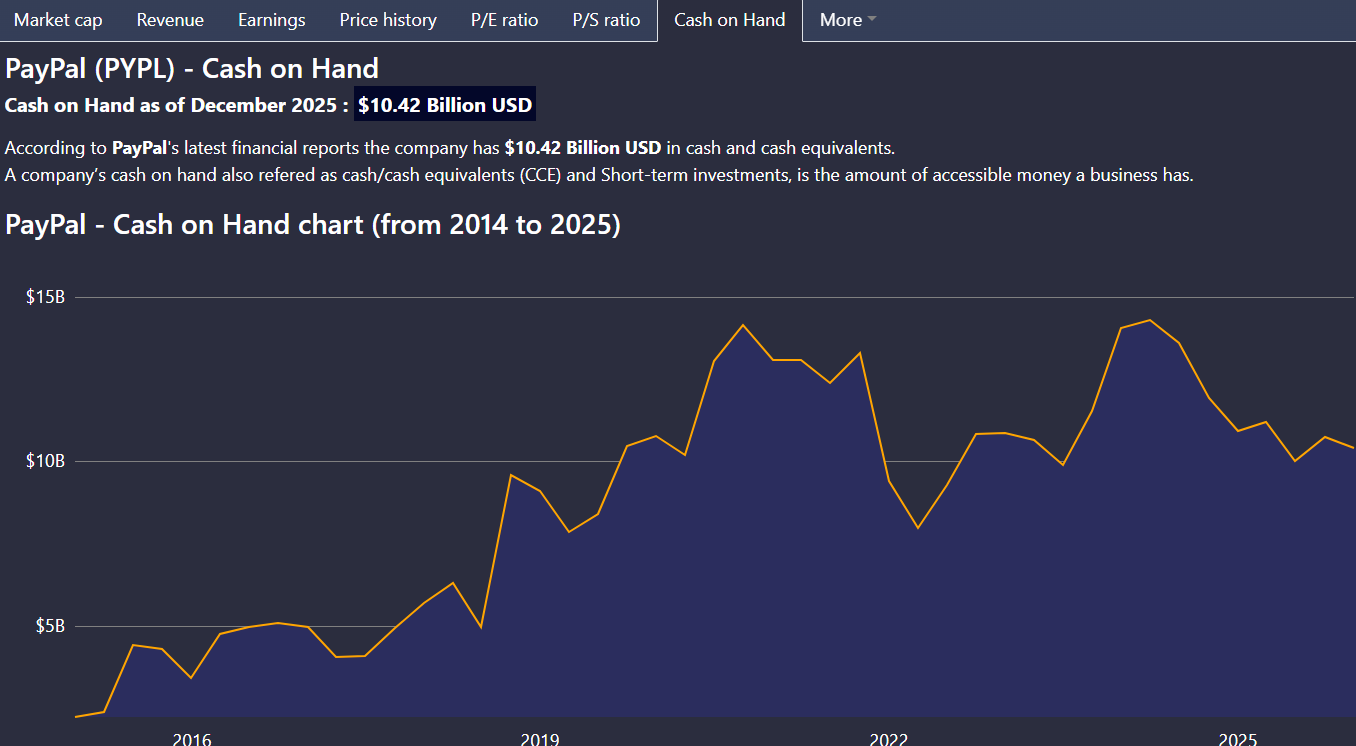Click the highlighted $10.42 Billion USD value
This screenshot has height=746, width=1356.
(x=445, y=105)
